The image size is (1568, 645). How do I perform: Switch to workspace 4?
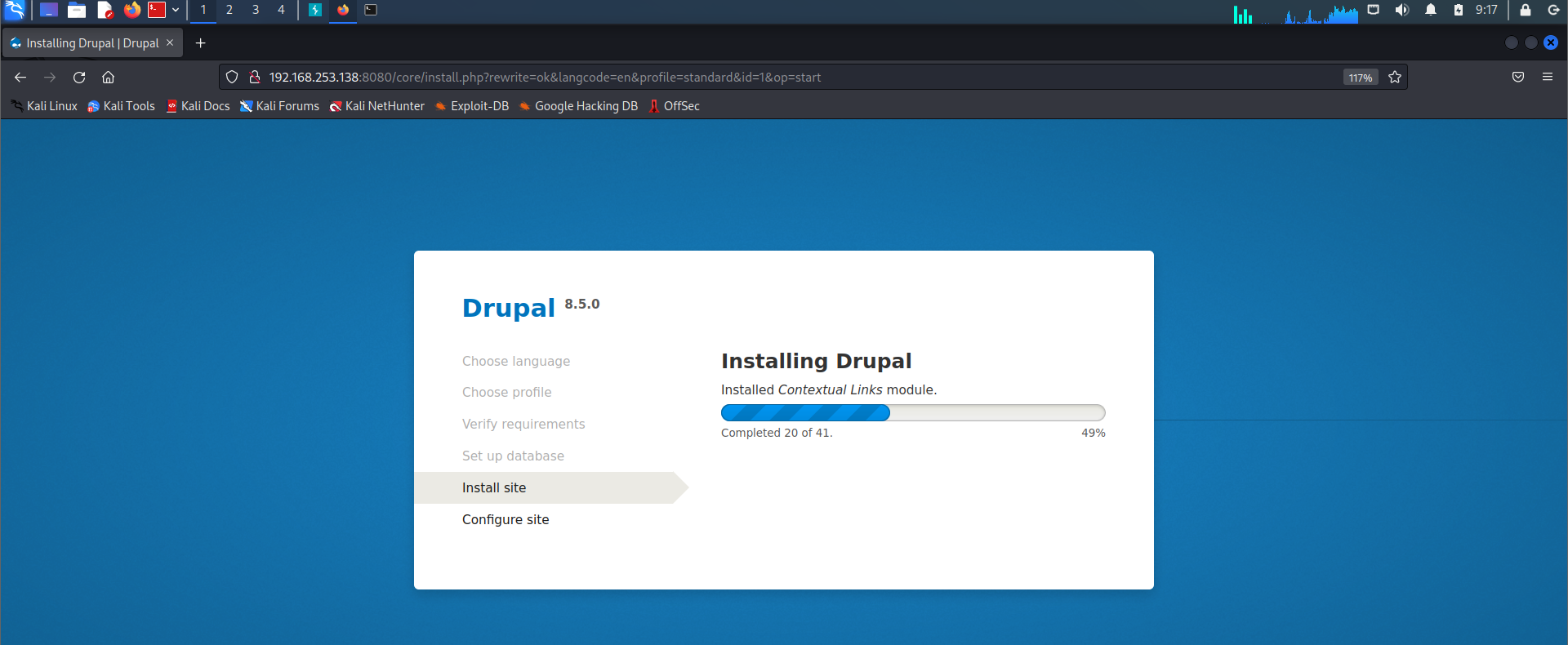pos(281,10)
